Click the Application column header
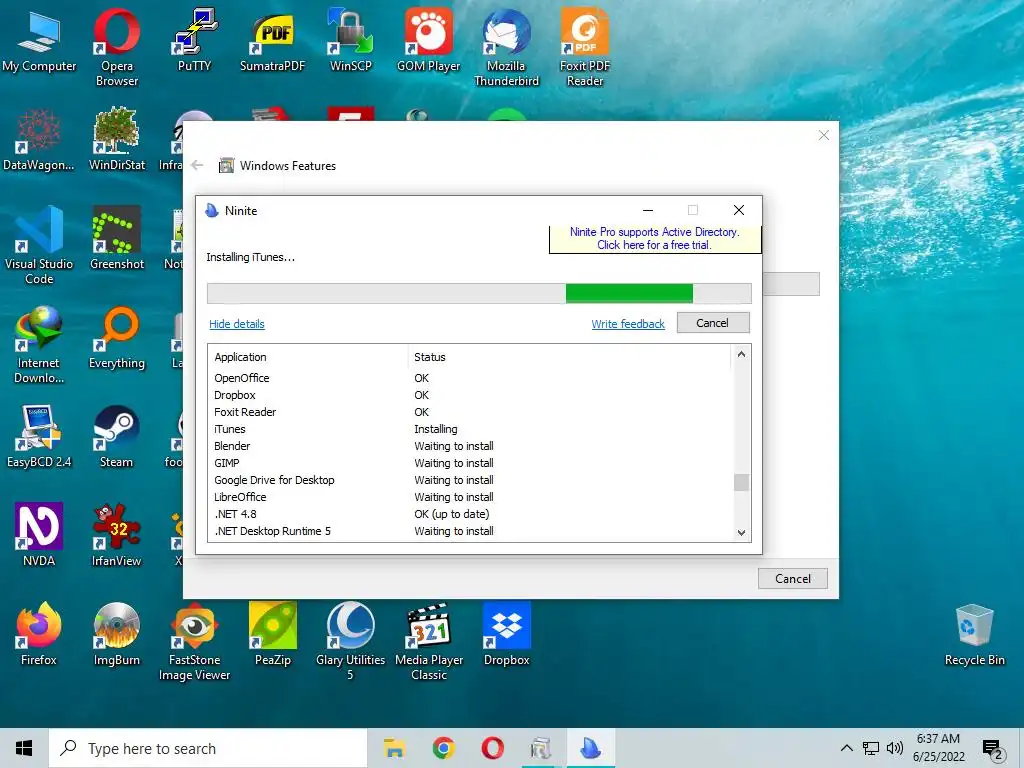Image resolution: width=1024 pixels, height=768 pixels. click(x=308, y=357)
